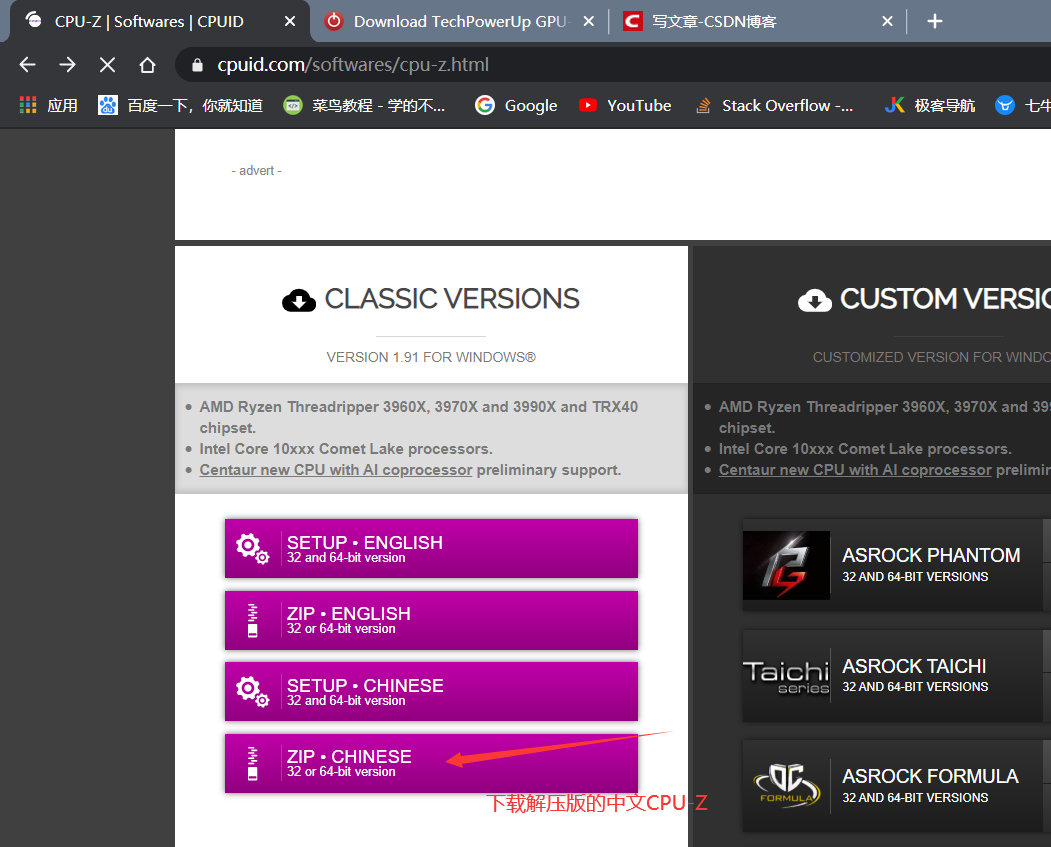Open the 极客导航 bookmark
Viewport: 1051px width, 847px height.
point(929,105)
